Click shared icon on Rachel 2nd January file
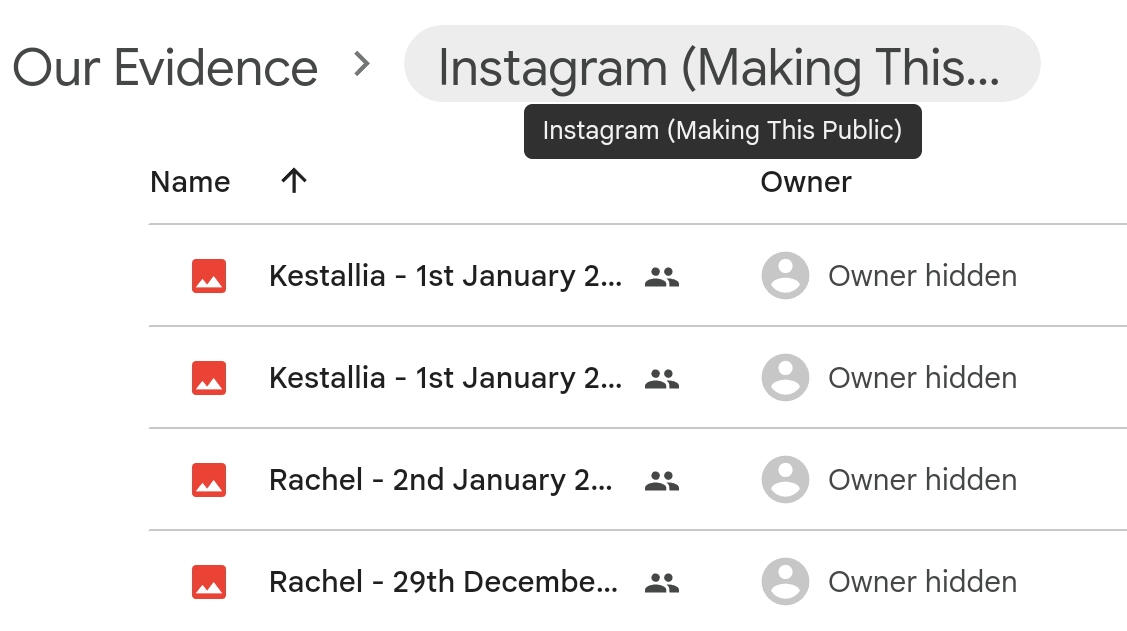This screenshot has height=631, width=1127. tap(662, 481)
